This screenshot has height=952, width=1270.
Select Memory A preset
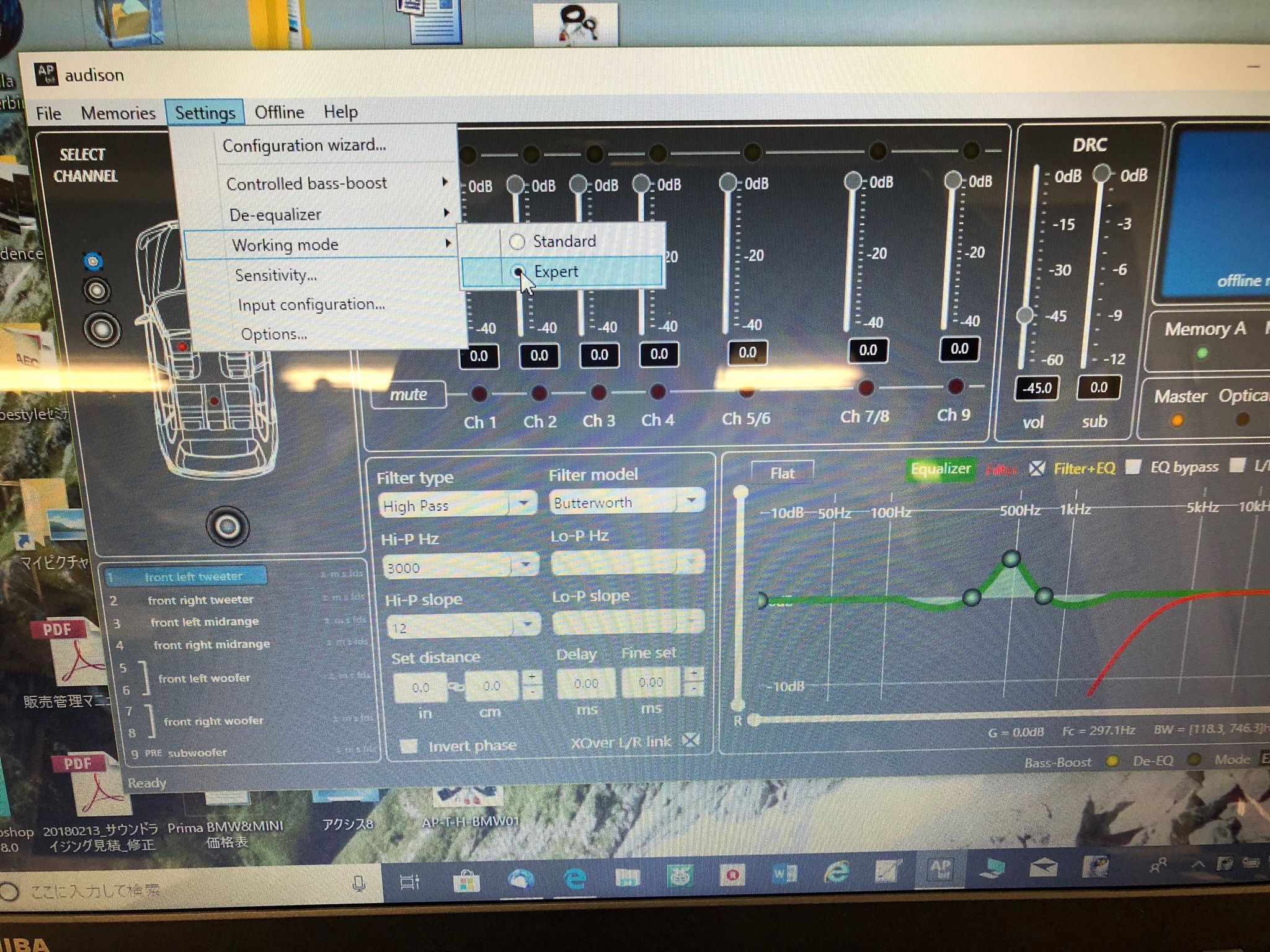tap(1204, 328)
